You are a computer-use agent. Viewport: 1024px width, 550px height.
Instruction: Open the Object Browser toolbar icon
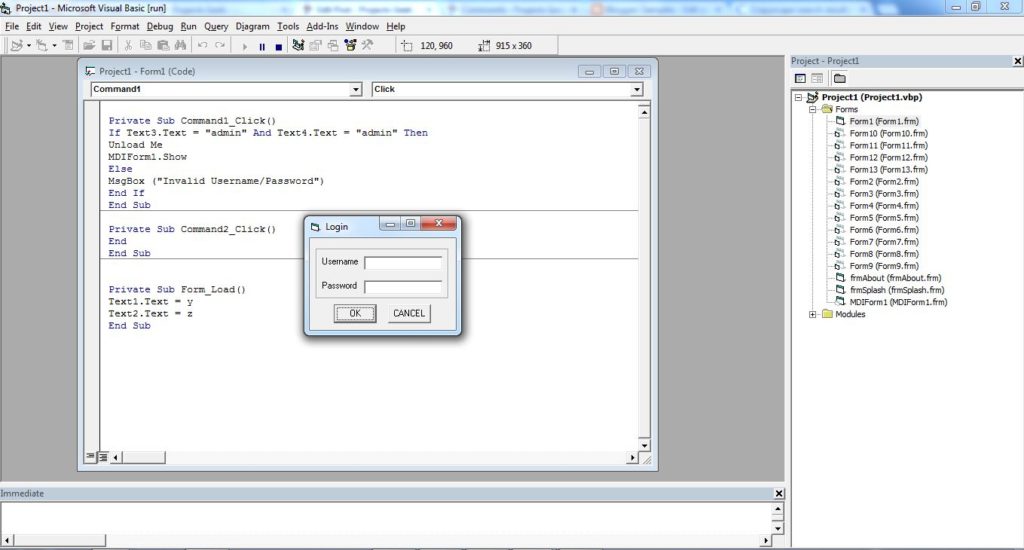point(351,46)
